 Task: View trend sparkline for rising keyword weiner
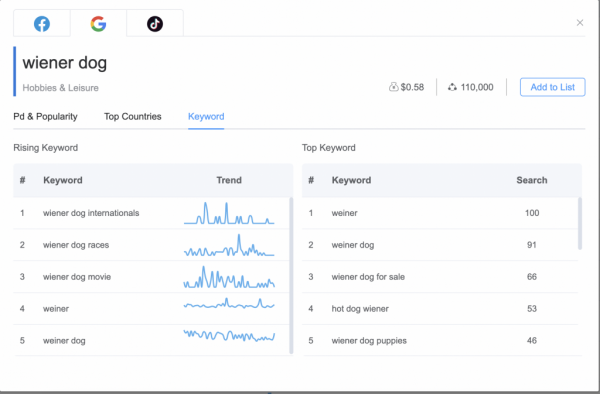point(229,304)
